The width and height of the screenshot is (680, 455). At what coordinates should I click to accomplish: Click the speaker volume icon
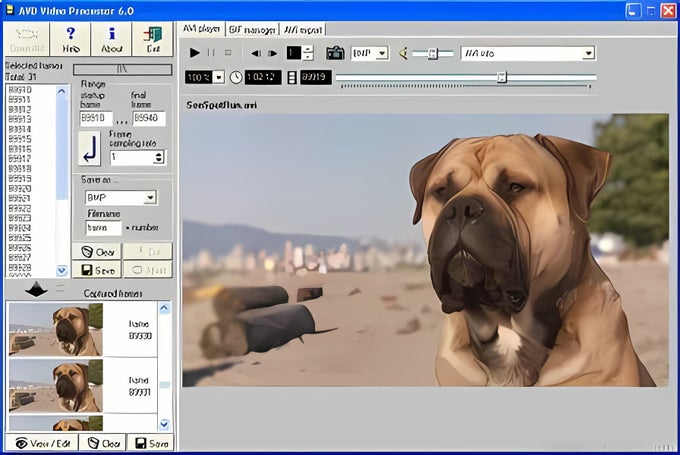[x=403, y=53]
